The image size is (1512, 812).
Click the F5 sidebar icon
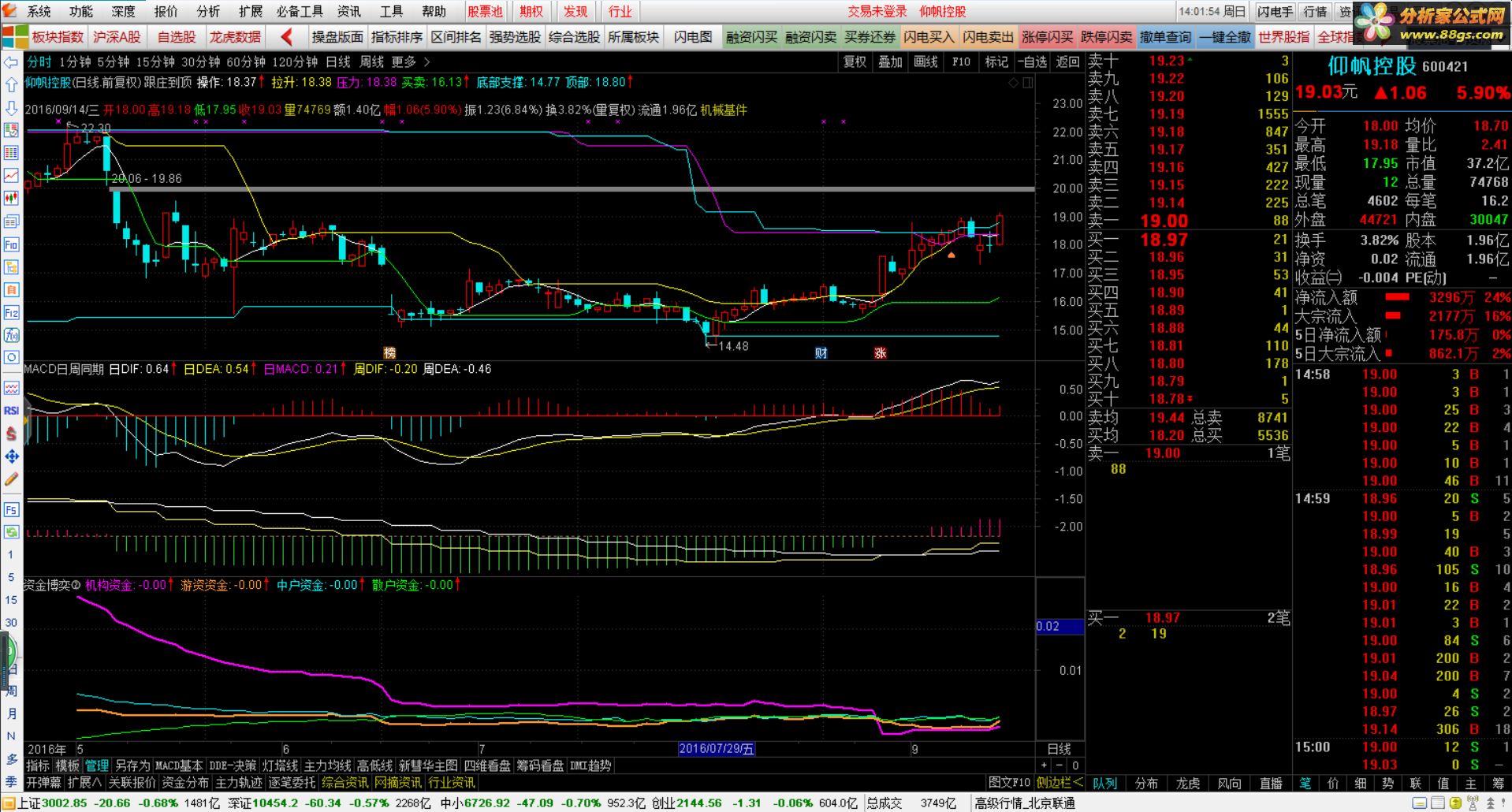[11, 509]
